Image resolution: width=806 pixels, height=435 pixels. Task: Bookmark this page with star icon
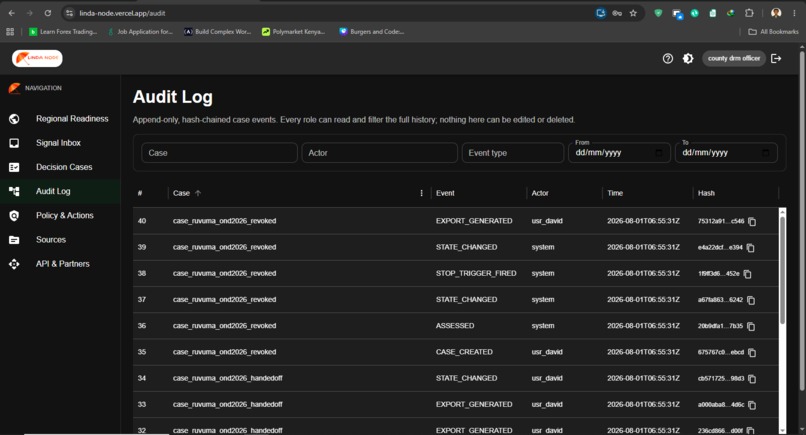pyautogui.click(x=633, y=13)
